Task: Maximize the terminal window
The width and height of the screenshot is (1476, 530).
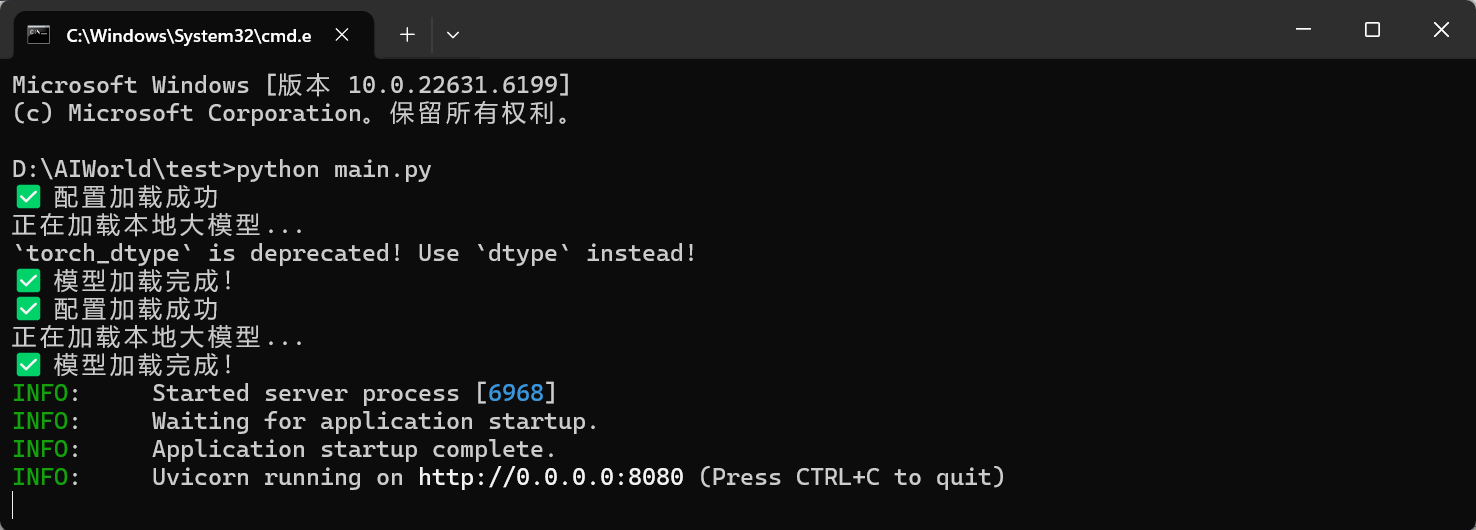Action: pos(1372,30)
